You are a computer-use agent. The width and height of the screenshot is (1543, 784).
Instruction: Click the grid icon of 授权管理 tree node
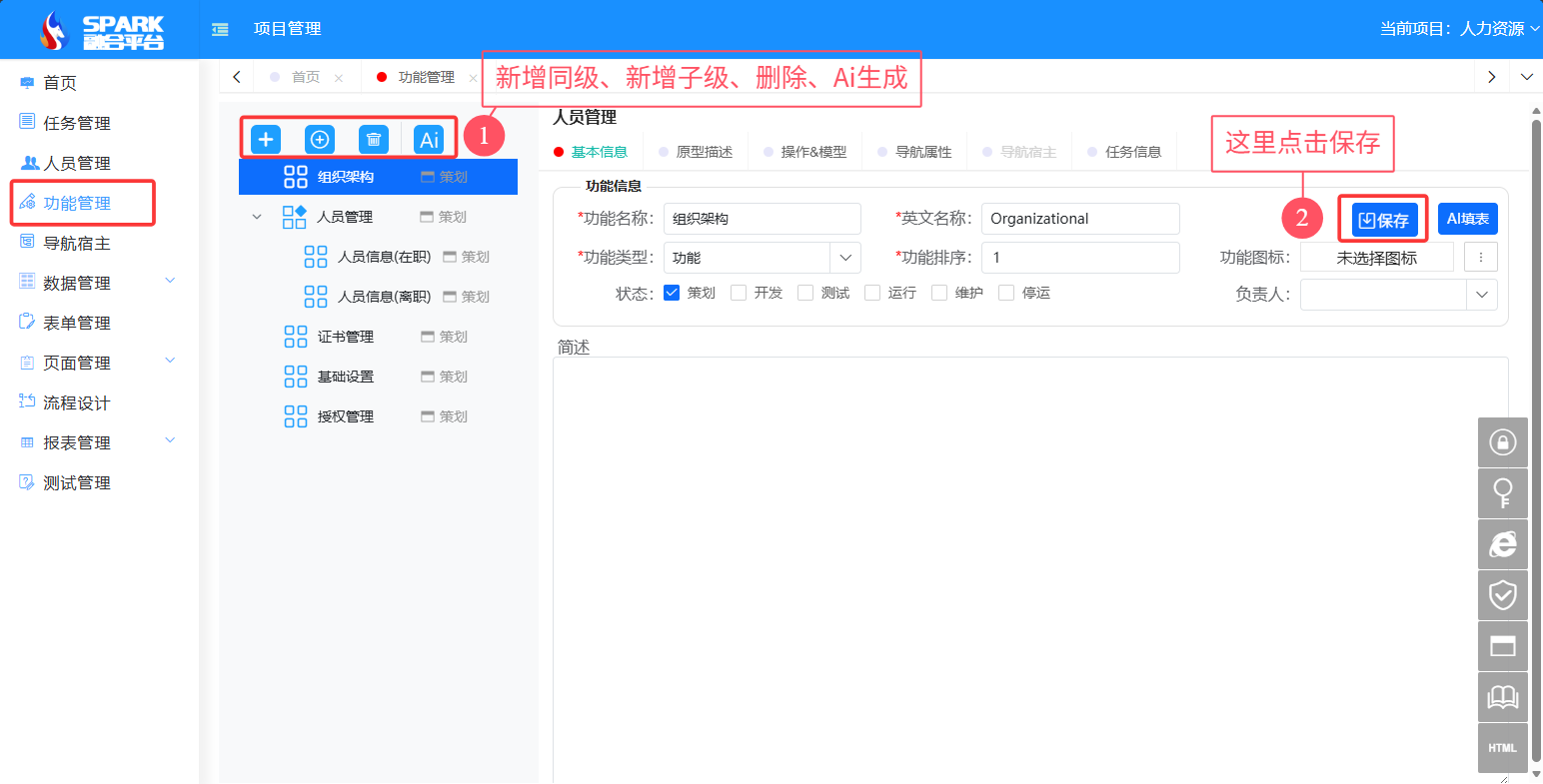296,416
